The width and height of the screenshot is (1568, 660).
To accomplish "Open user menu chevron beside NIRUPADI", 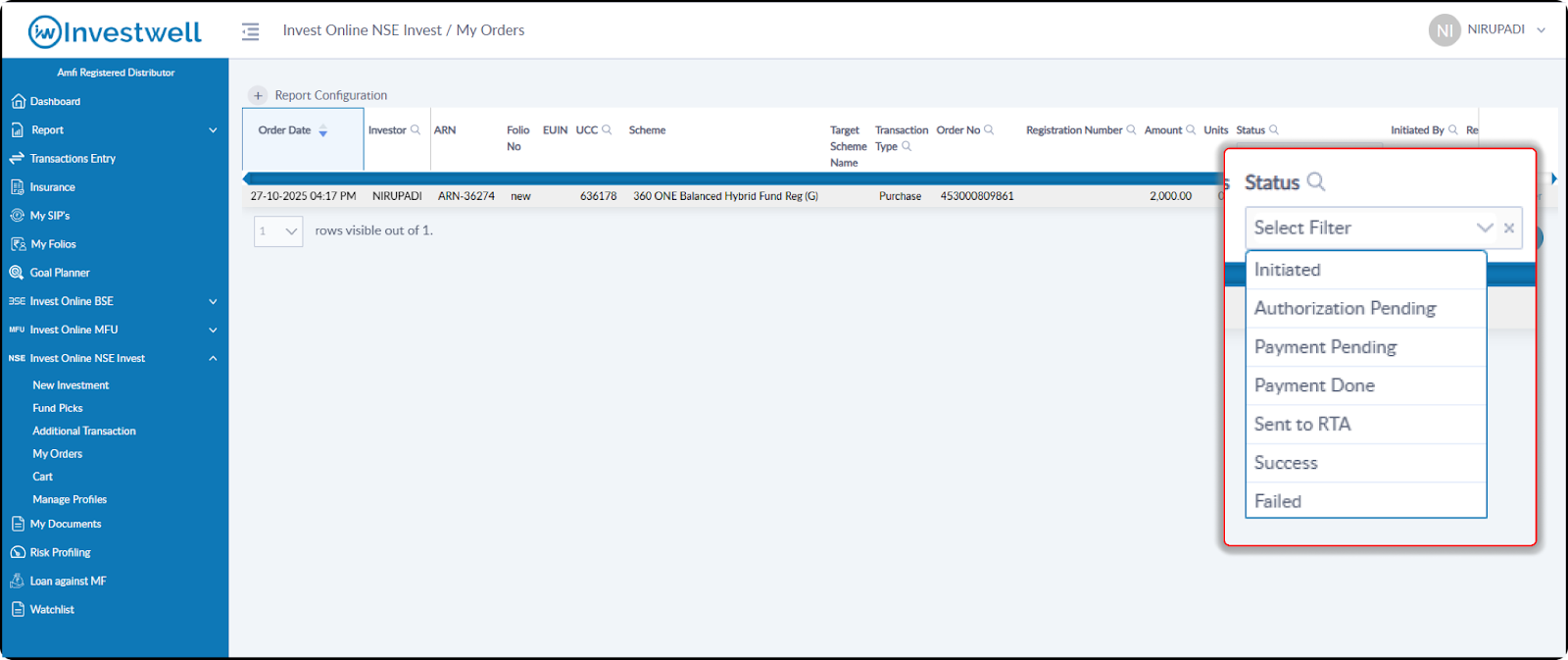I will (1541, 30).
